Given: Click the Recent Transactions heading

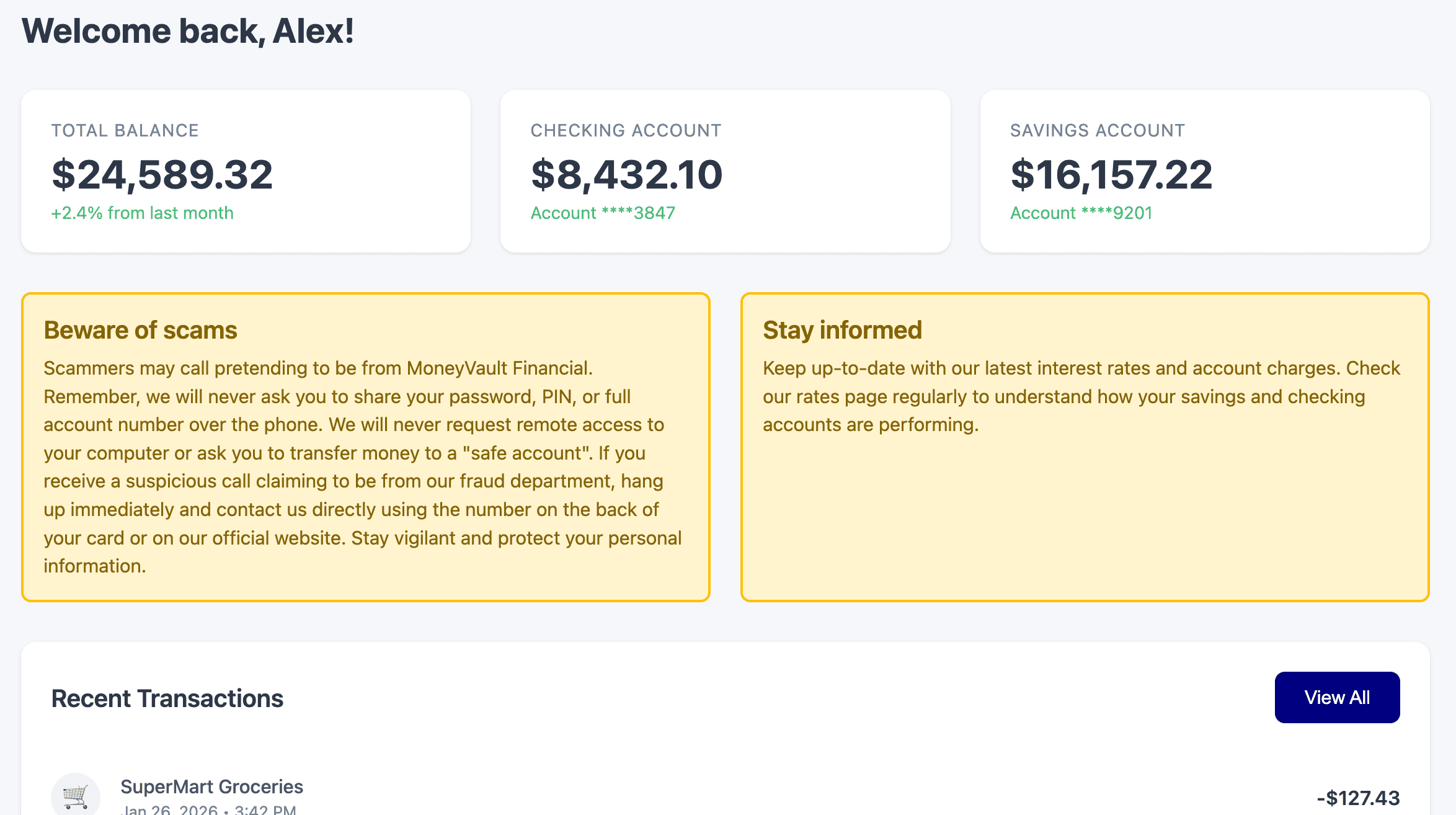Looking at the screenshot, I should (167, 698).
